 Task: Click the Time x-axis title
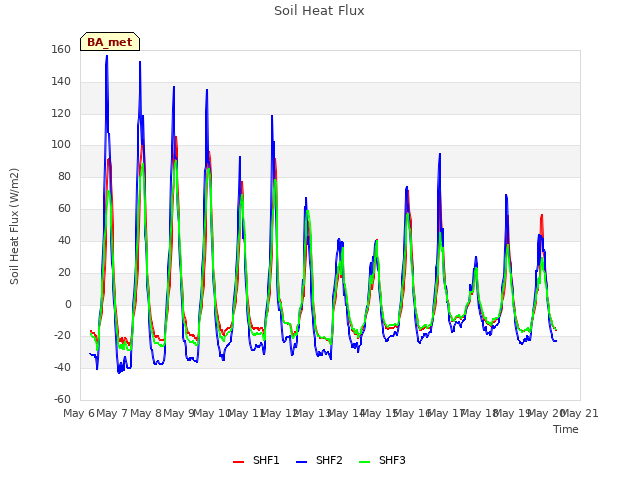point(566,429)
